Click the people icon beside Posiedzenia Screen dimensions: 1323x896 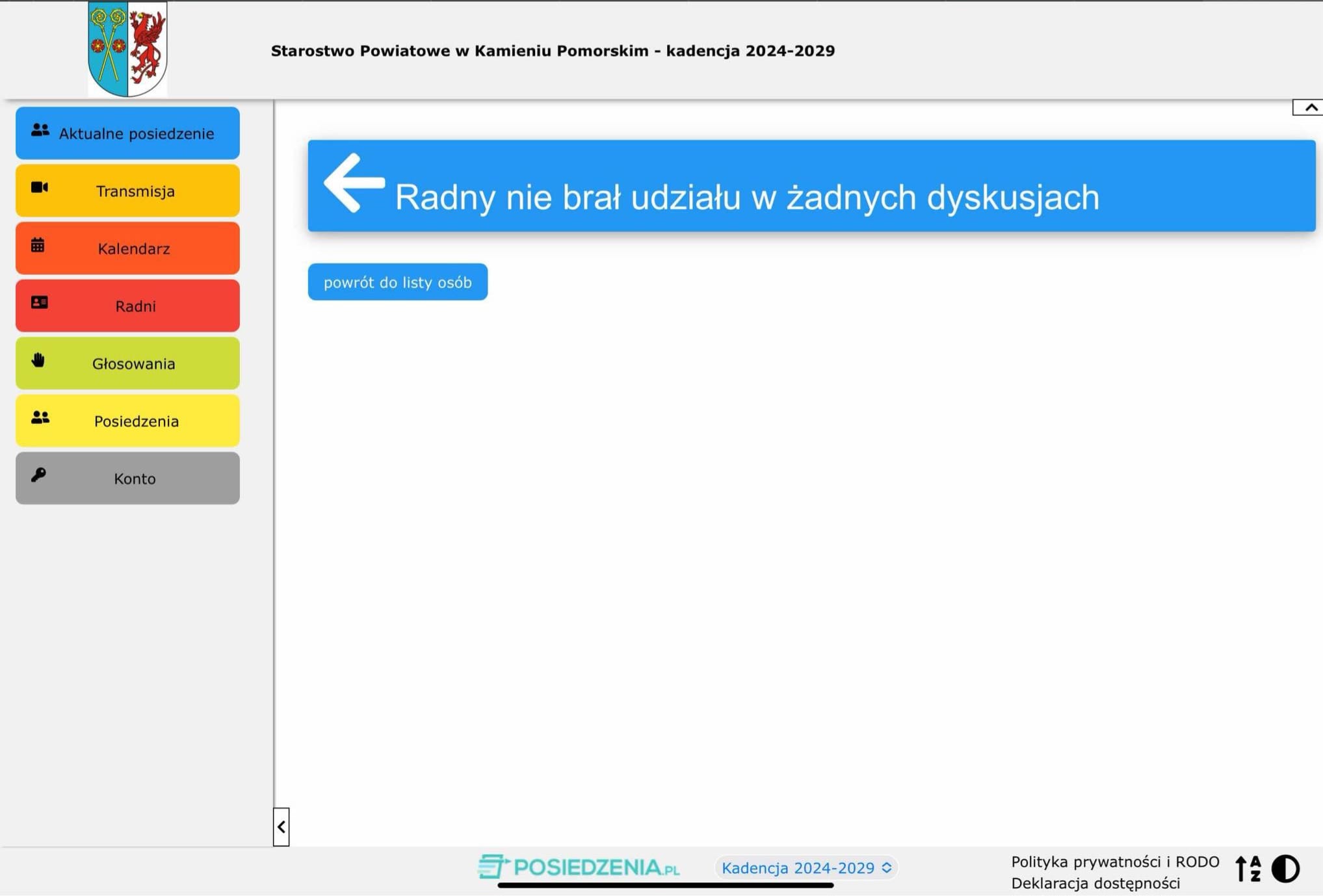click(40, 418)
